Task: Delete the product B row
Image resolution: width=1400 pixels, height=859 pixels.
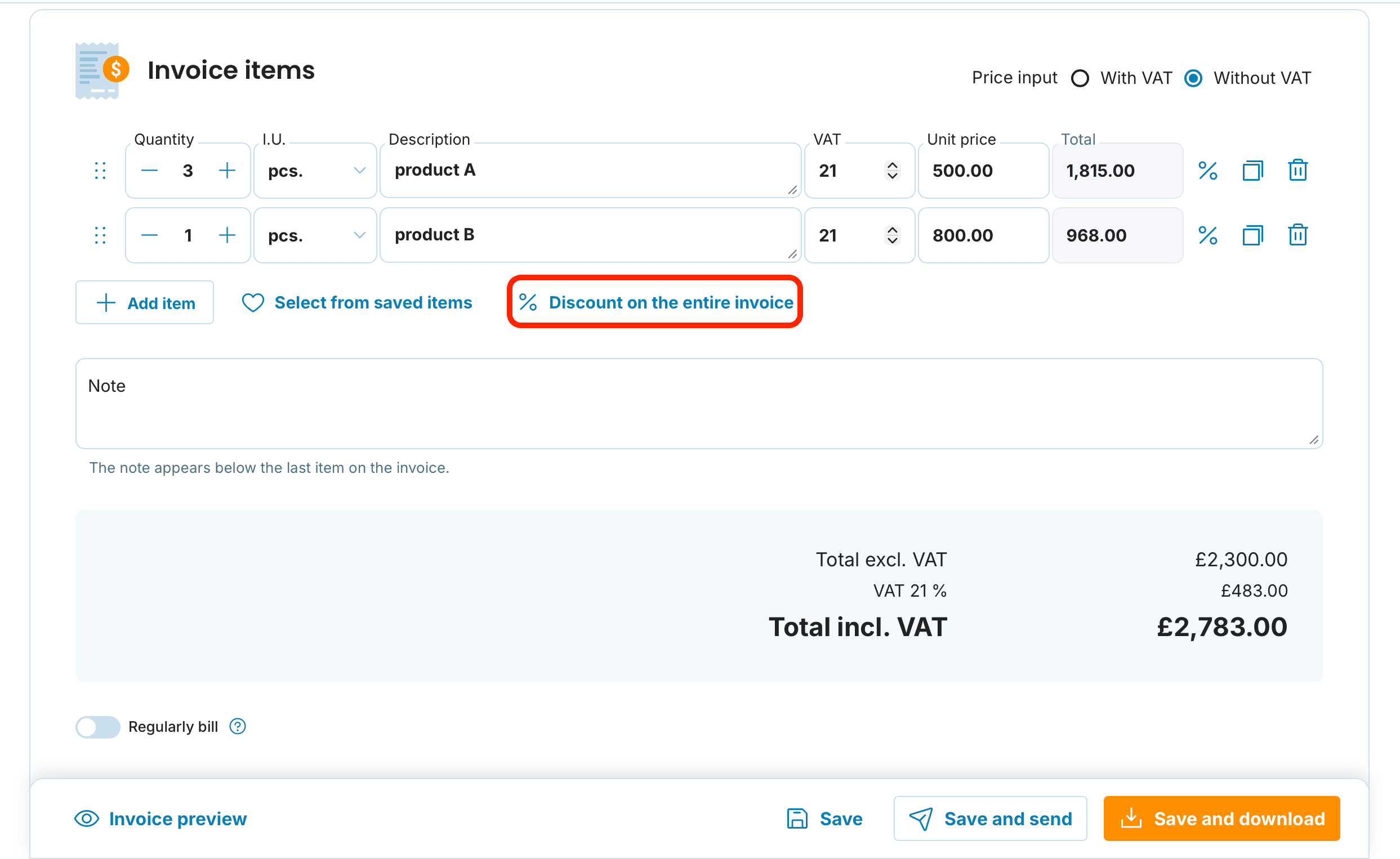Action: coord(1298,235)
